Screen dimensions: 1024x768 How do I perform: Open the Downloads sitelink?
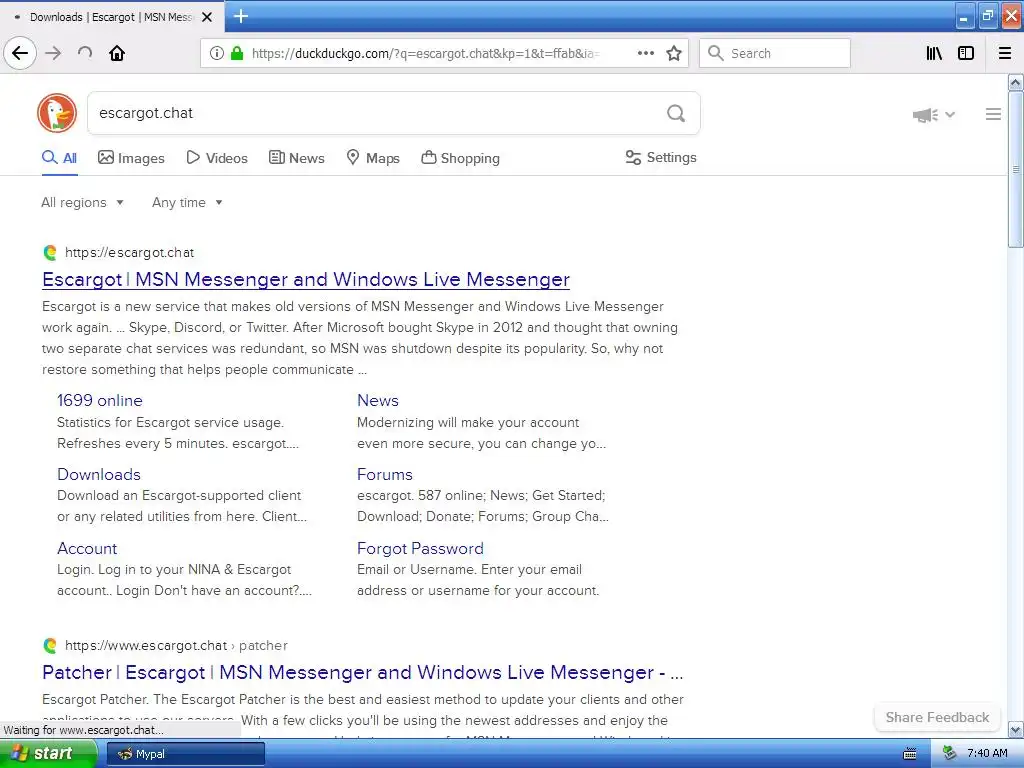[99, 474]
